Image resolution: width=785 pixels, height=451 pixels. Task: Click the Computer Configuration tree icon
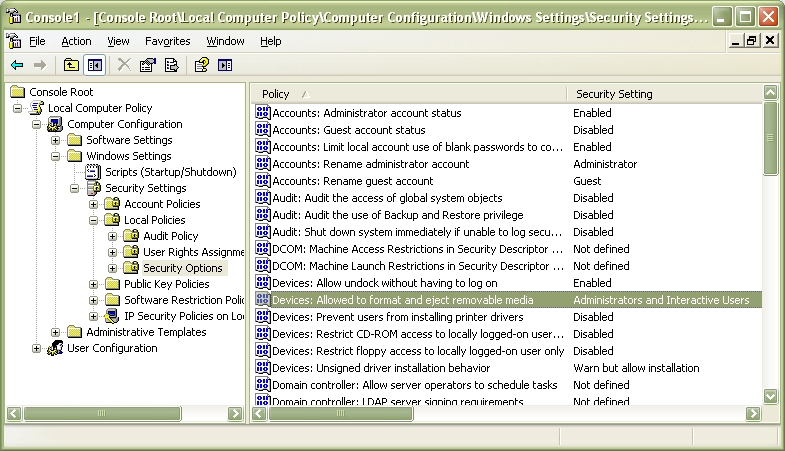(x=55, y=124)
